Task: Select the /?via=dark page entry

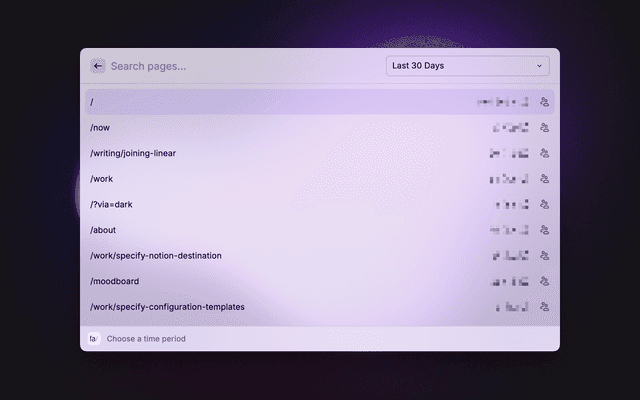Action: click(x=111, y=204)
